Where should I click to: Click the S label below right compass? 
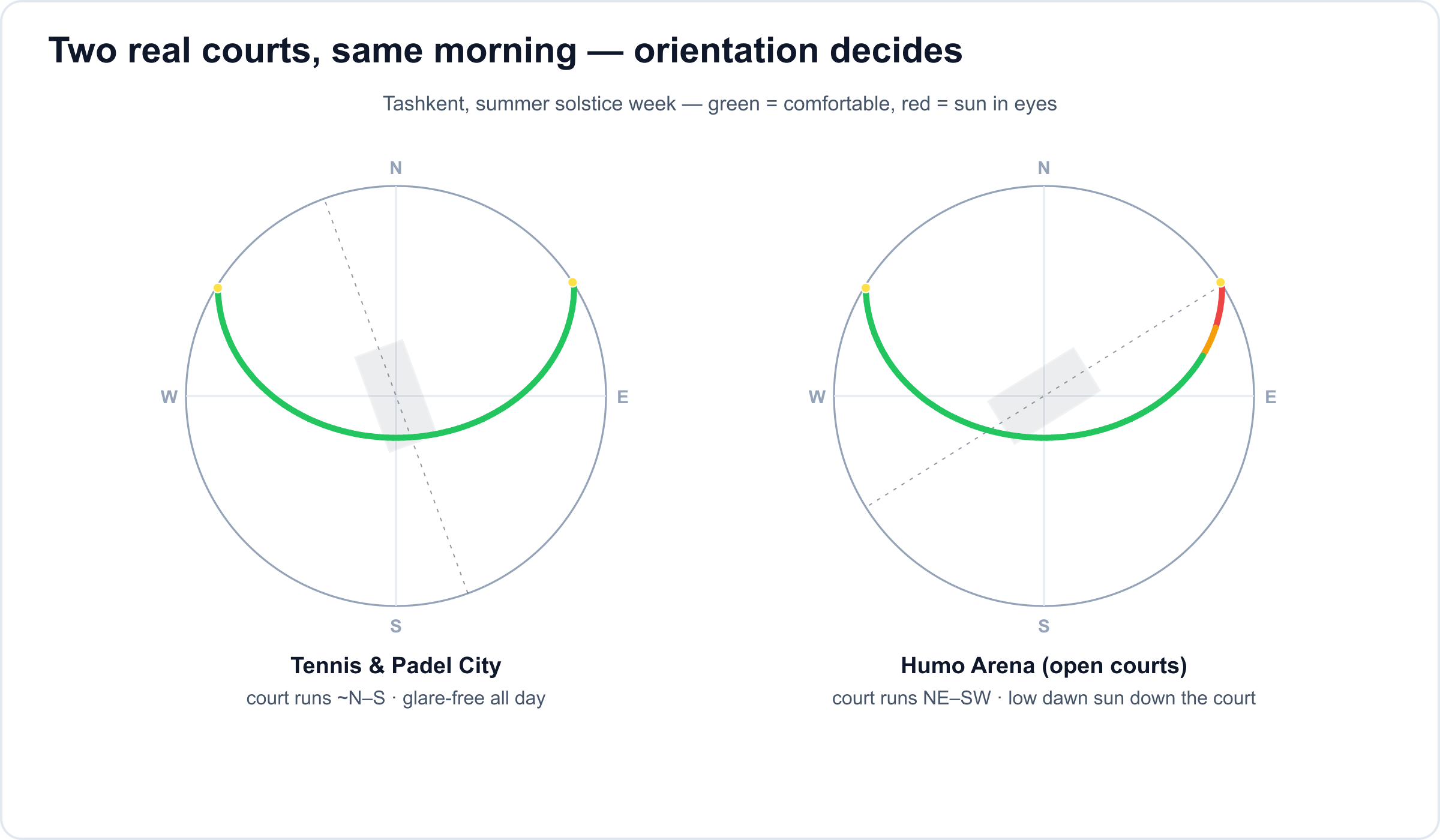(x=1044, y=626)
